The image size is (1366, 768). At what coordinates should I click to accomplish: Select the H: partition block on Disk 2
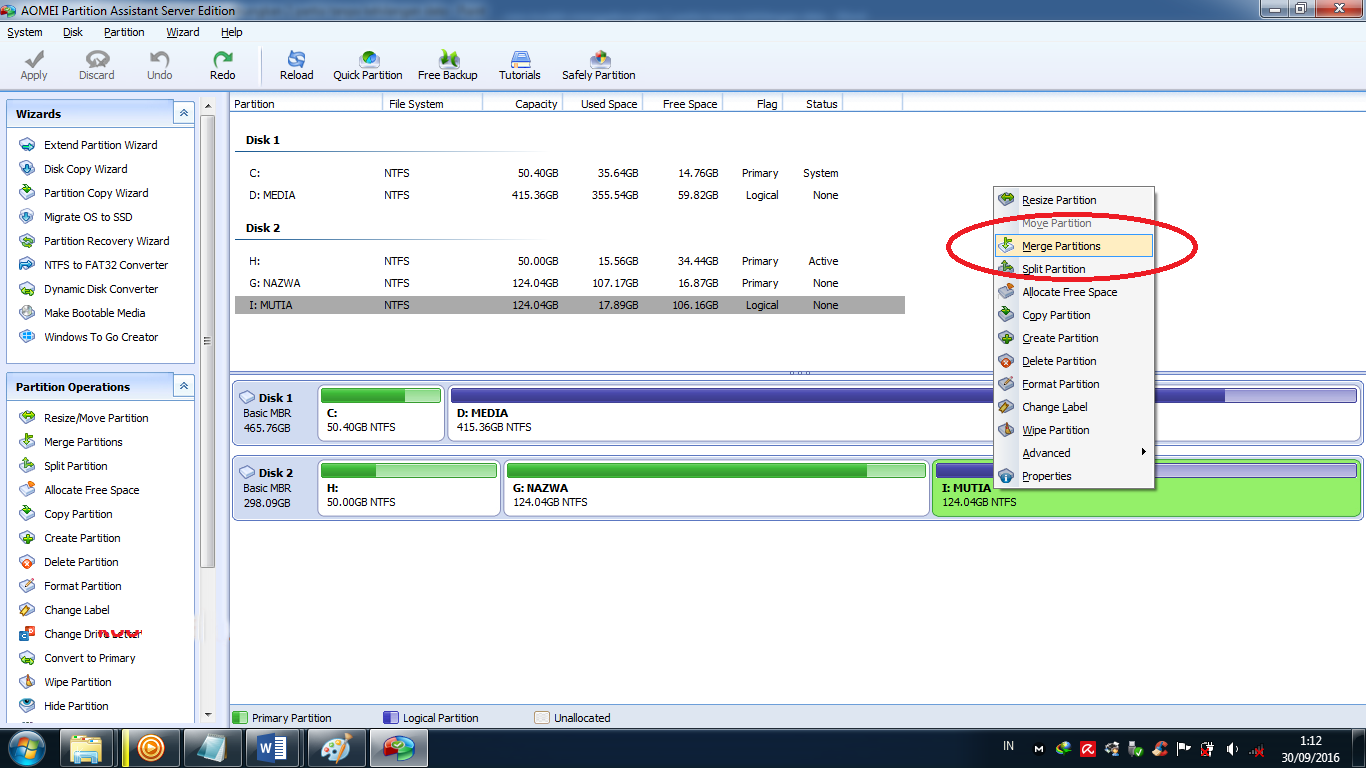[409, 488]
